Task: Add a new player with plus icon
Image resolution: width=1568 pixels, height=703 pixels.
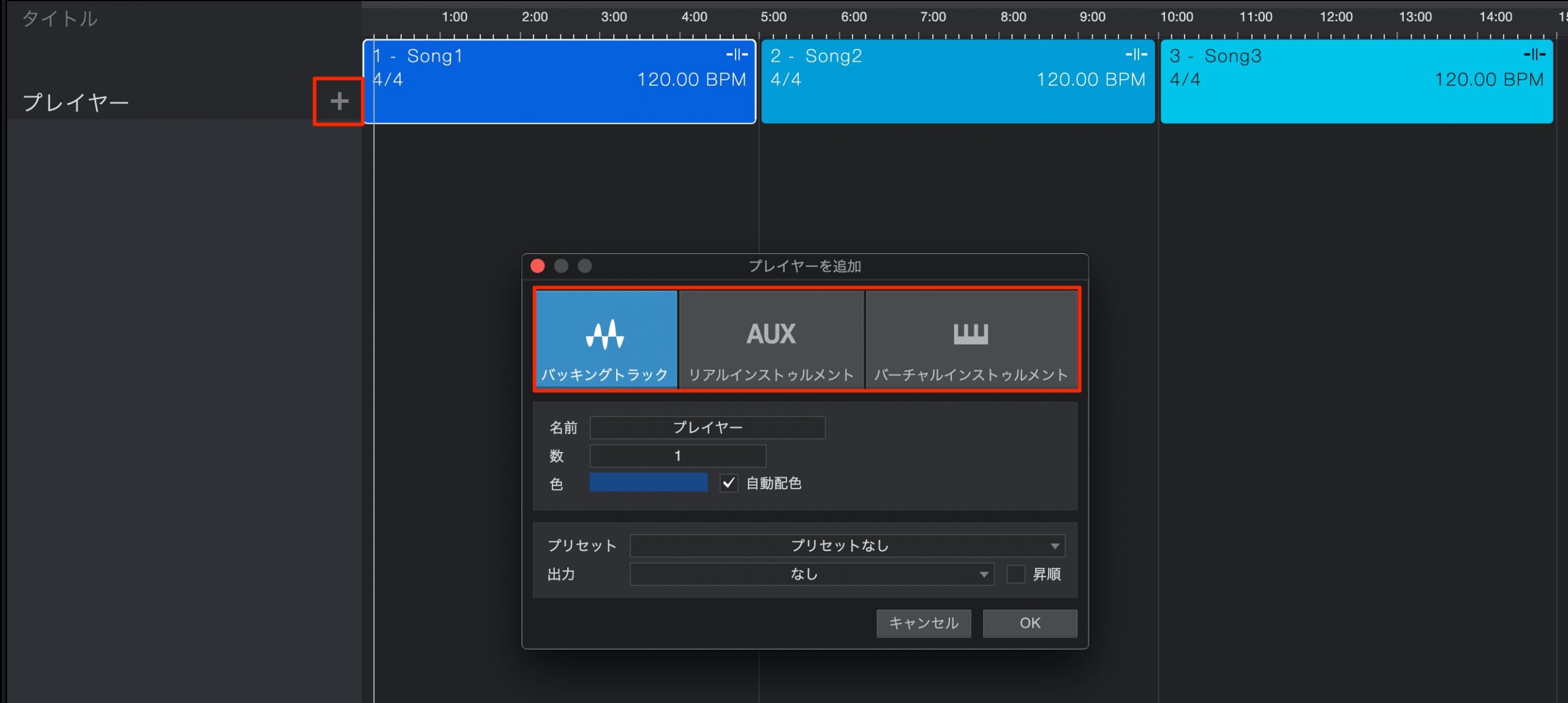Action: point(339,101)
